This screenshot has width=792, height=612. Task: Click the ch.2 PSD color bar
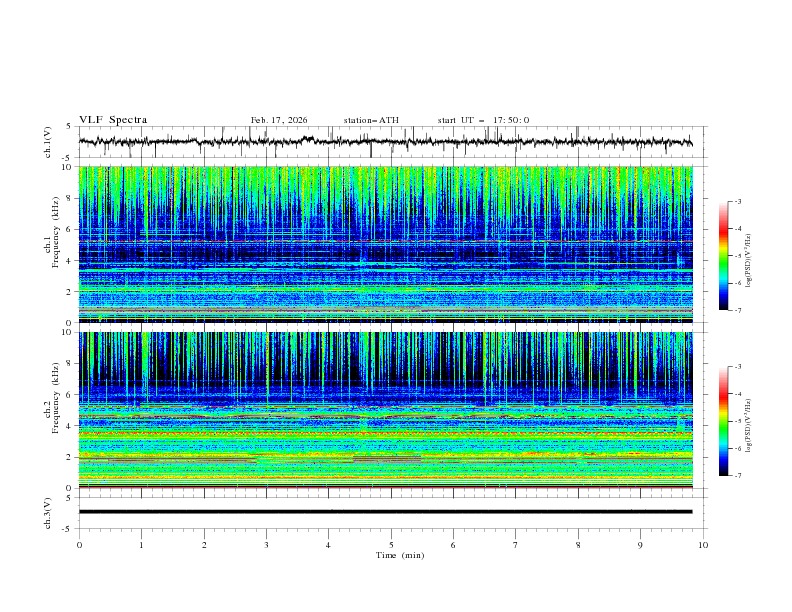724,421
